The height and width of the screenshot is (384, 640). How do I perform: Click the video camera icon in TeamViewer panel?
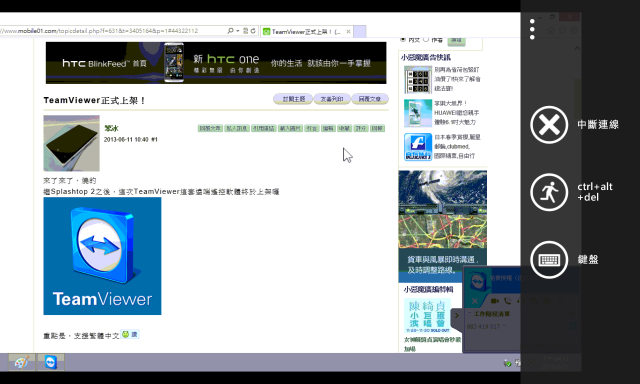pos(494,301)
